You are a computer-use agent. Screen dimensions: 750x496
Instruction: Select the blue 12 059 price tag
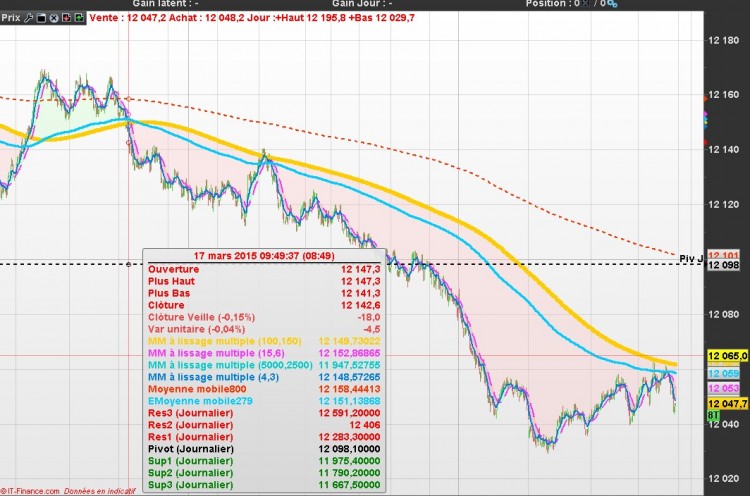[723, 374]
